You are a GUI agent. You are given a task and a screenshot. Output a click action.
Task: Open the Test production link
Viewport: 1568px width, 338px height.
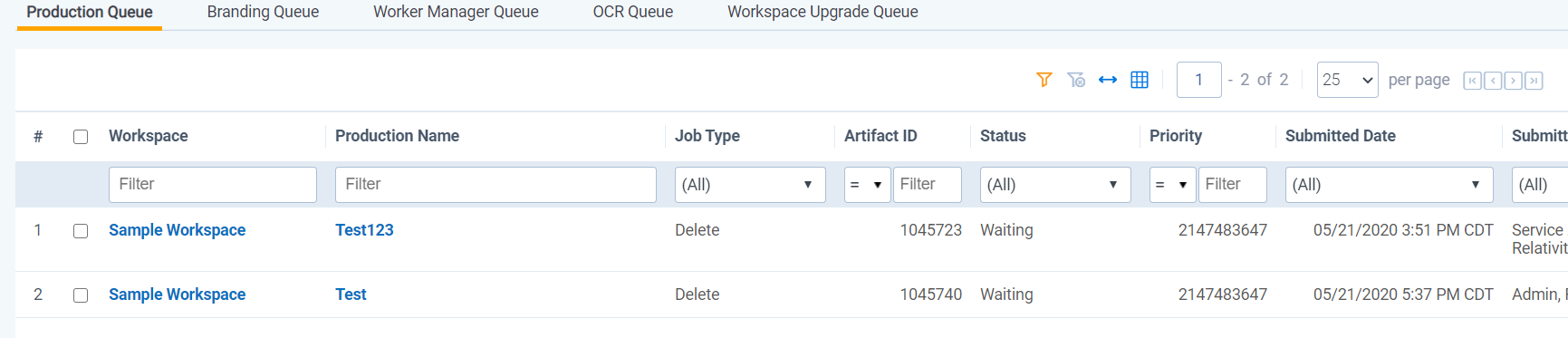point(351,295)
